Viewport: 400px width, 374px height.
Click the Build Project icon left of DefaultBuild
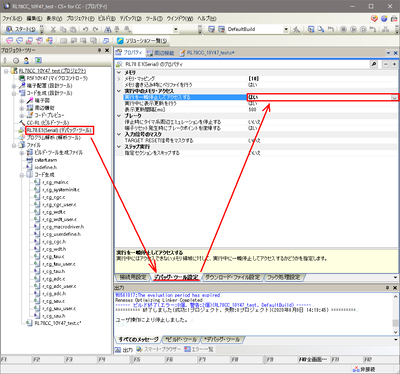click(x=211, y=30)
